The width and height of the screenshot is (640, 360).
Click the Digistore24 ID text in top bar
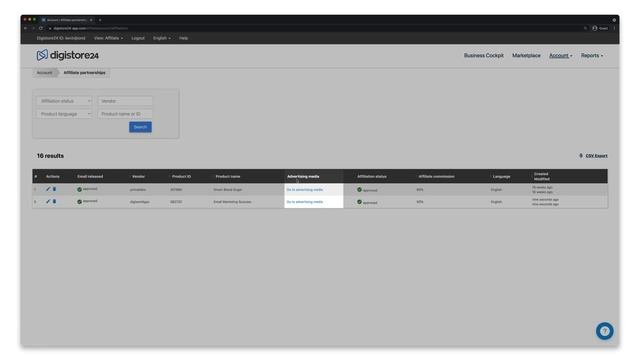(61, 38)
